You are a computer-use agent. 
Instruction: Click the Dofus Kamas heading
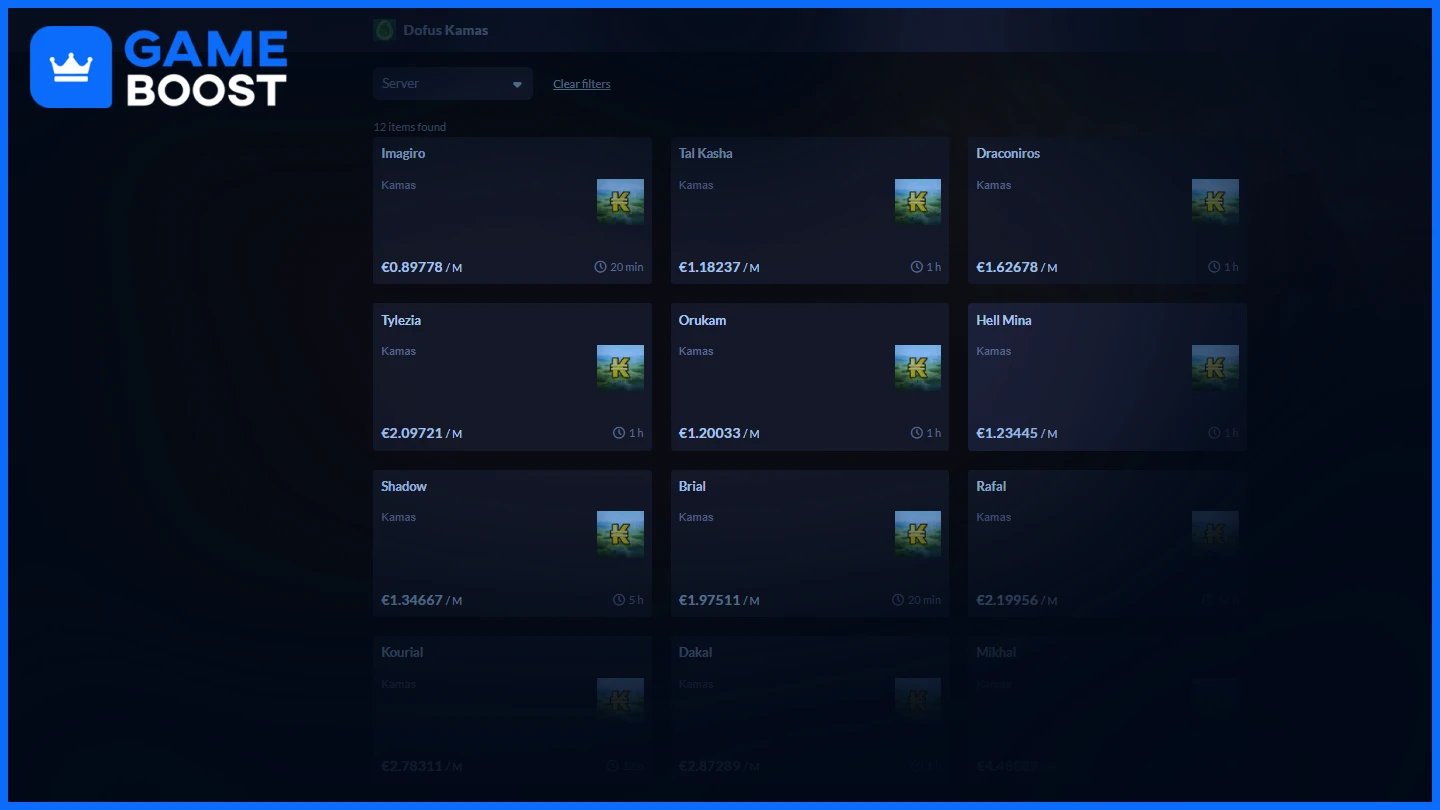[x=446, y=30]
